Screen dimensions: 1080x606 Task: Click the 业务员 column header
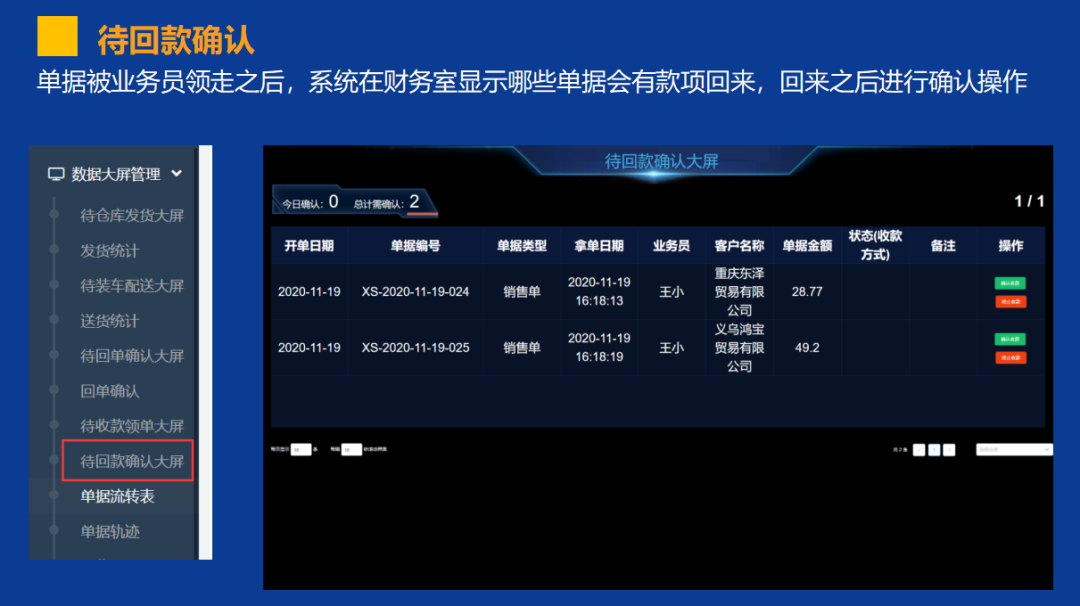[672, 246]
